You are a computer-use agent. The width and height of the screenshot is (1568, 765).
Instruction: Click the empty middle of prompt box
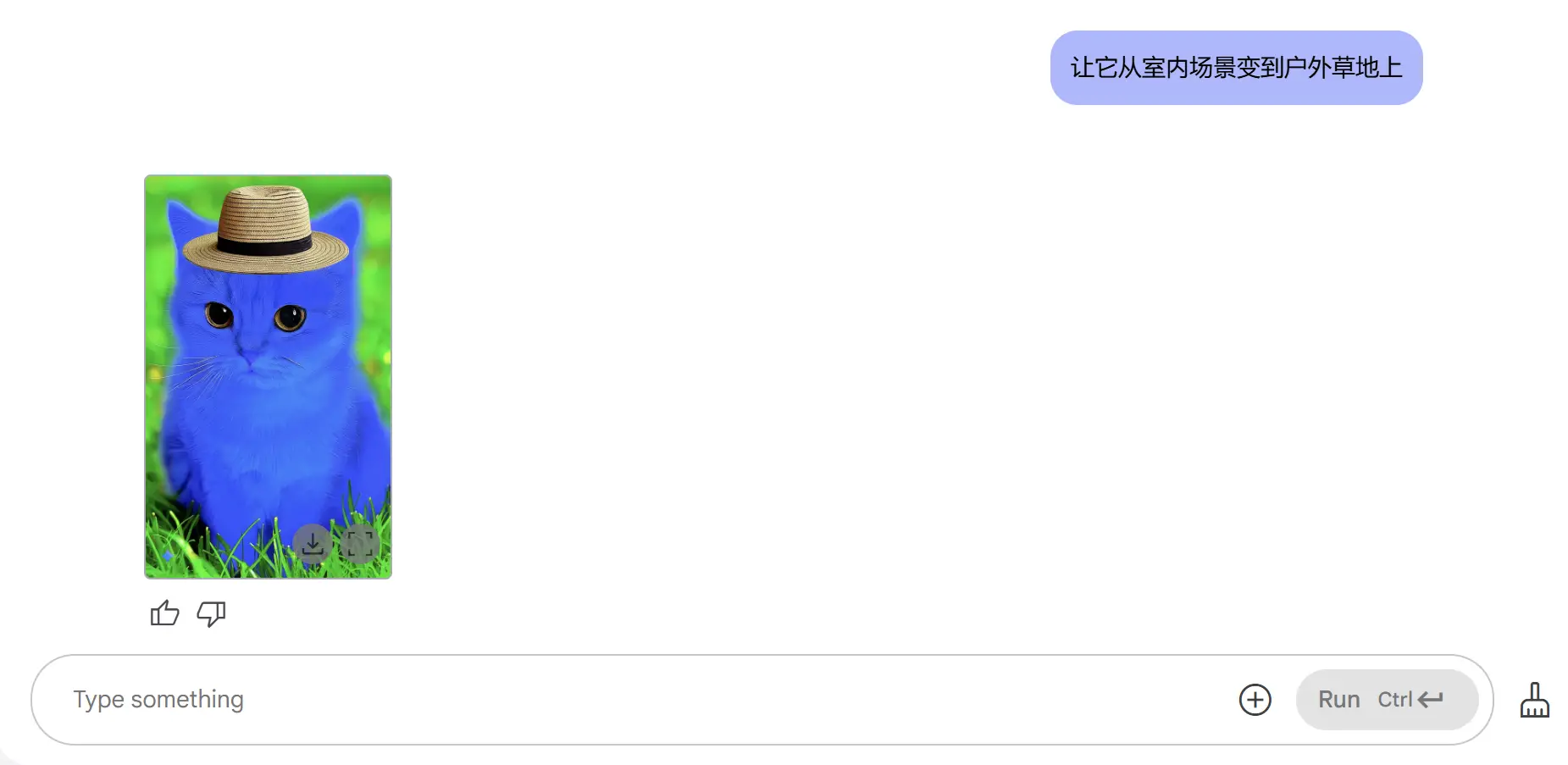[x=737, y=700]
